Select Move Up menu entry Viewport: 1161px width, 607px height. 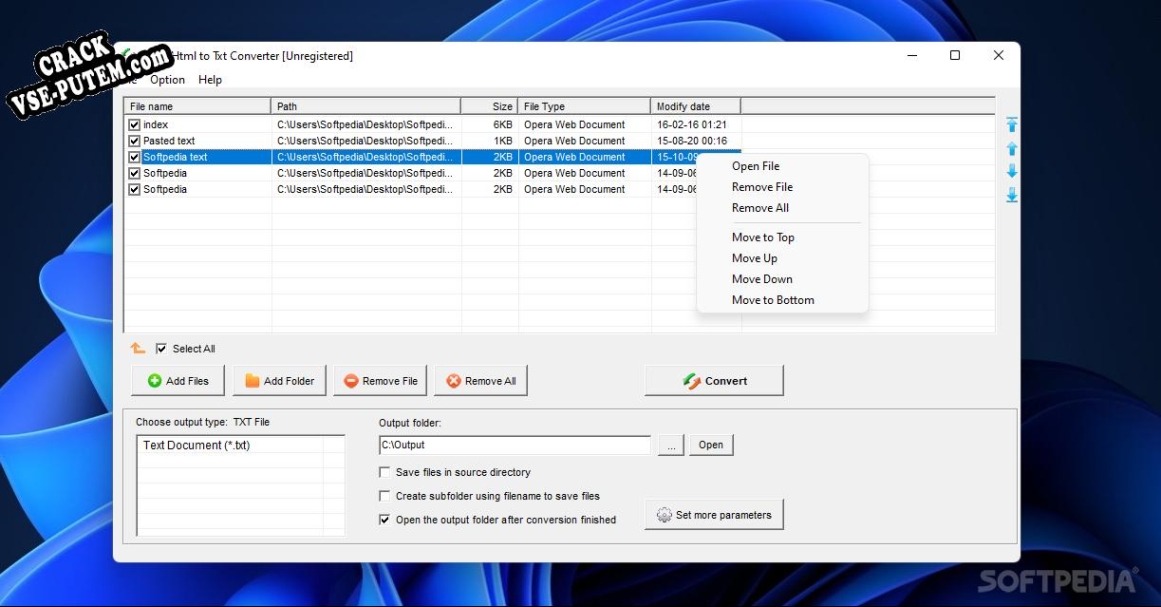click(x=754, y=258)
